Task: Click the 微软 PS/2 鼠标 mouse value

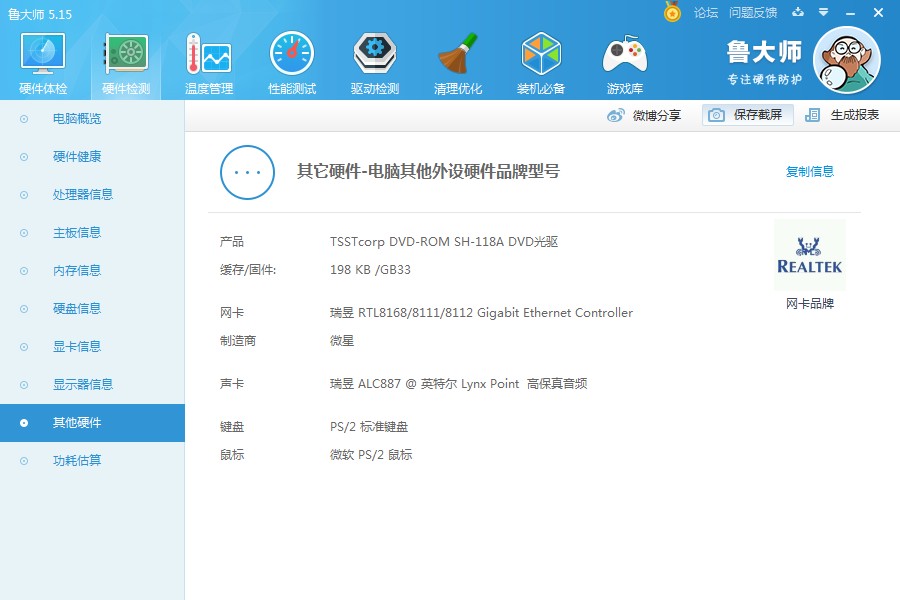Action: (371, 455)
